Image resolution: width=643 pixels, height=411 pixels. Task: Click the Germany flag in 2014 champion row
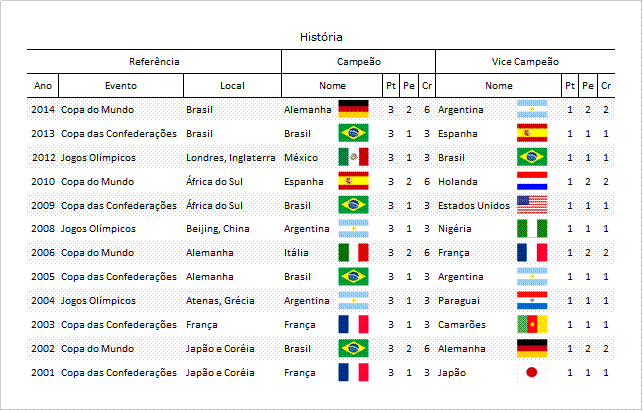coord(353,109)
